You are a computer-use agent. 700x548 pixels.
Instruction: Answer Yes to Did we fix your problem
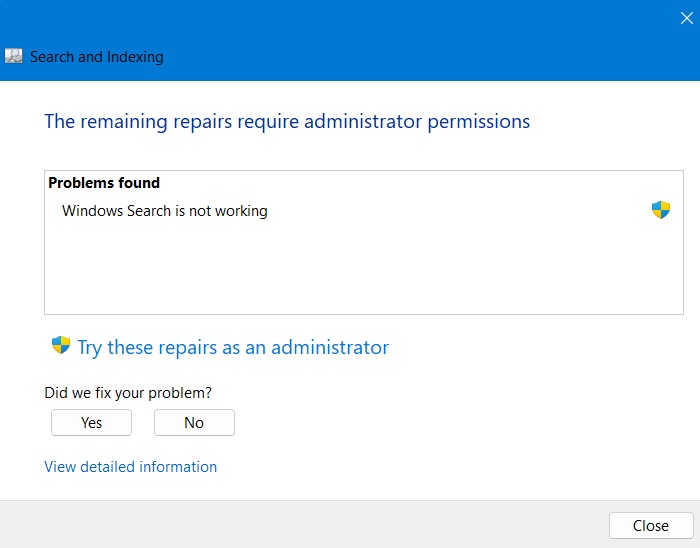pyautogui.click(x=92, y=422)
